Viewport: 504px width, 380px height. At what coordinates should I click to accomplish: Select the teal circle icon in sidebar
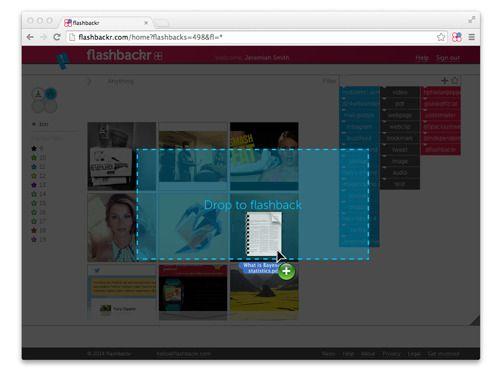51,94
